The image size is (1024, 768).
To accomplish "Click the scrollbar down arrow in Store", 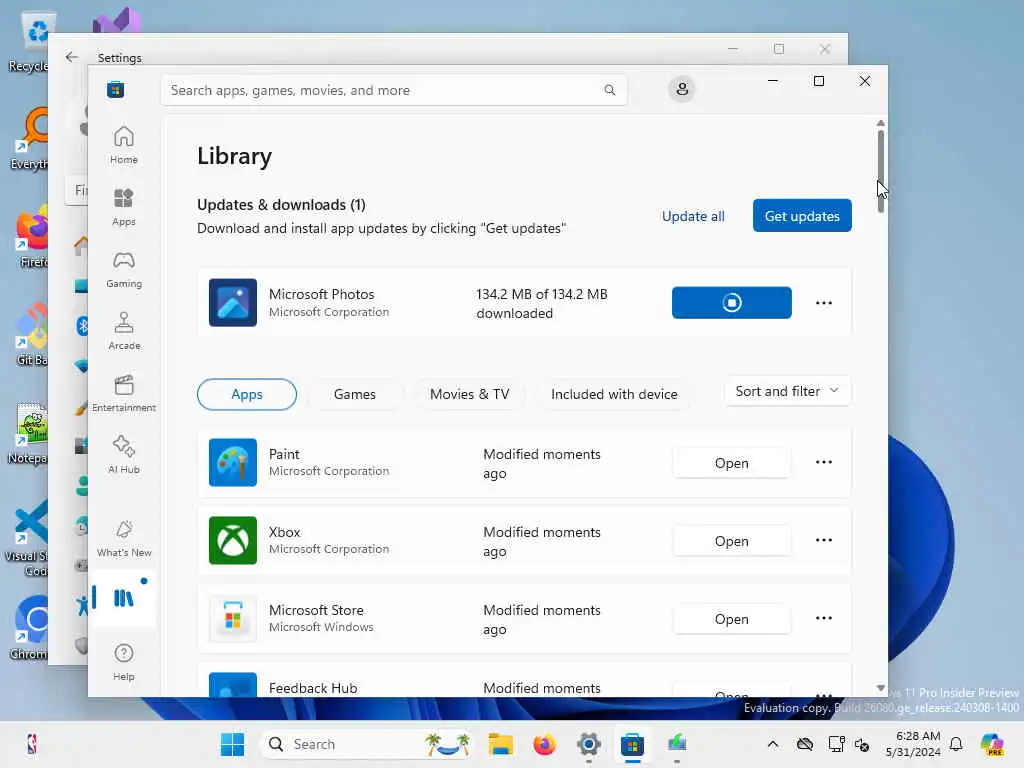I will click(x=880, y=688).
